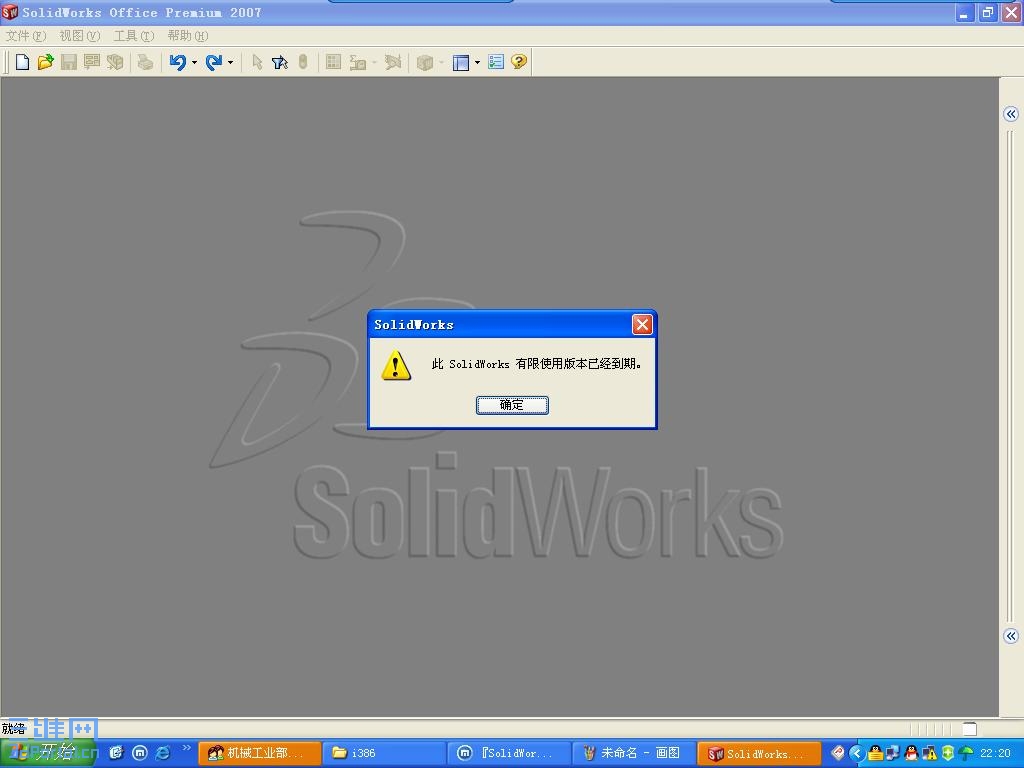Close the SolidWorks expiration dialog
Screen dimensions: 1024x768
642,325
